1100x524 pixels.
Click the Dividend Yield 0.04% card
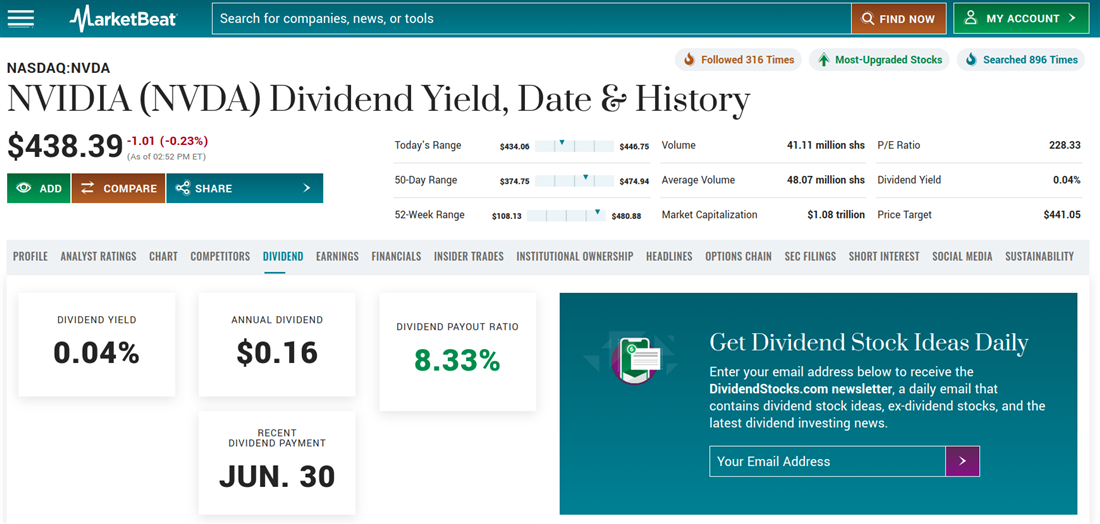[x=97, y=344]
